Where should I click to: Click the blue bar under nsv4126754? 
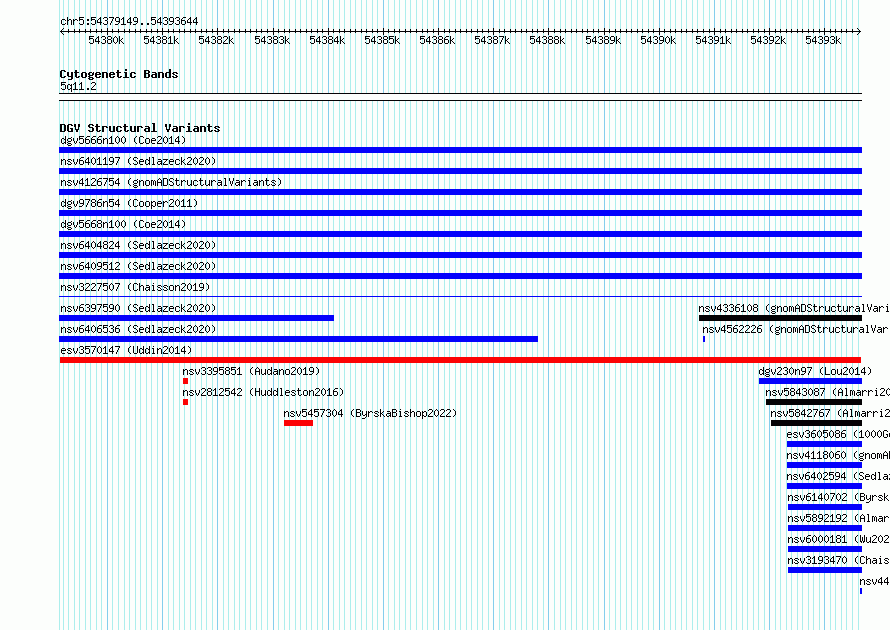[x=460, y=192]
